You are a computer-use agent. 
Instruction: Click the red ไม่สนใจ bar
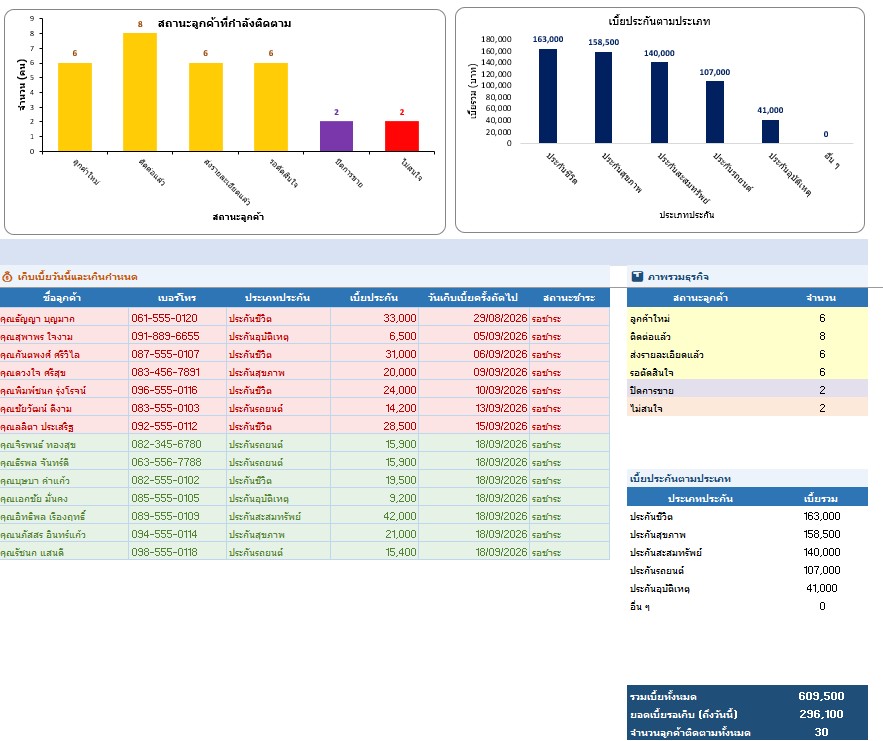pos(402,136)
